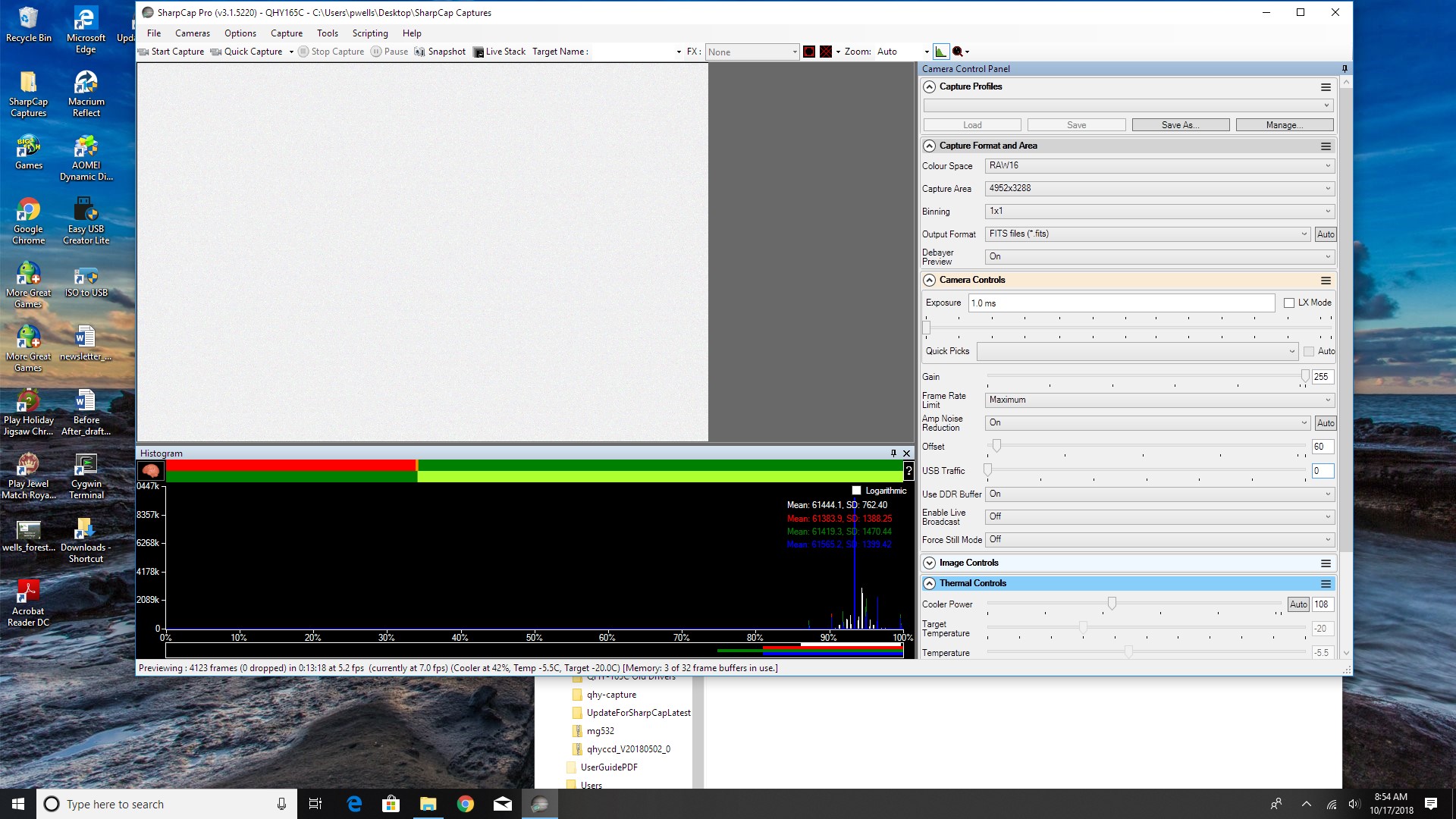The image size is (1456, 819).
Task: Collapse the Capture Format and Area section
Action: [929, 146]
